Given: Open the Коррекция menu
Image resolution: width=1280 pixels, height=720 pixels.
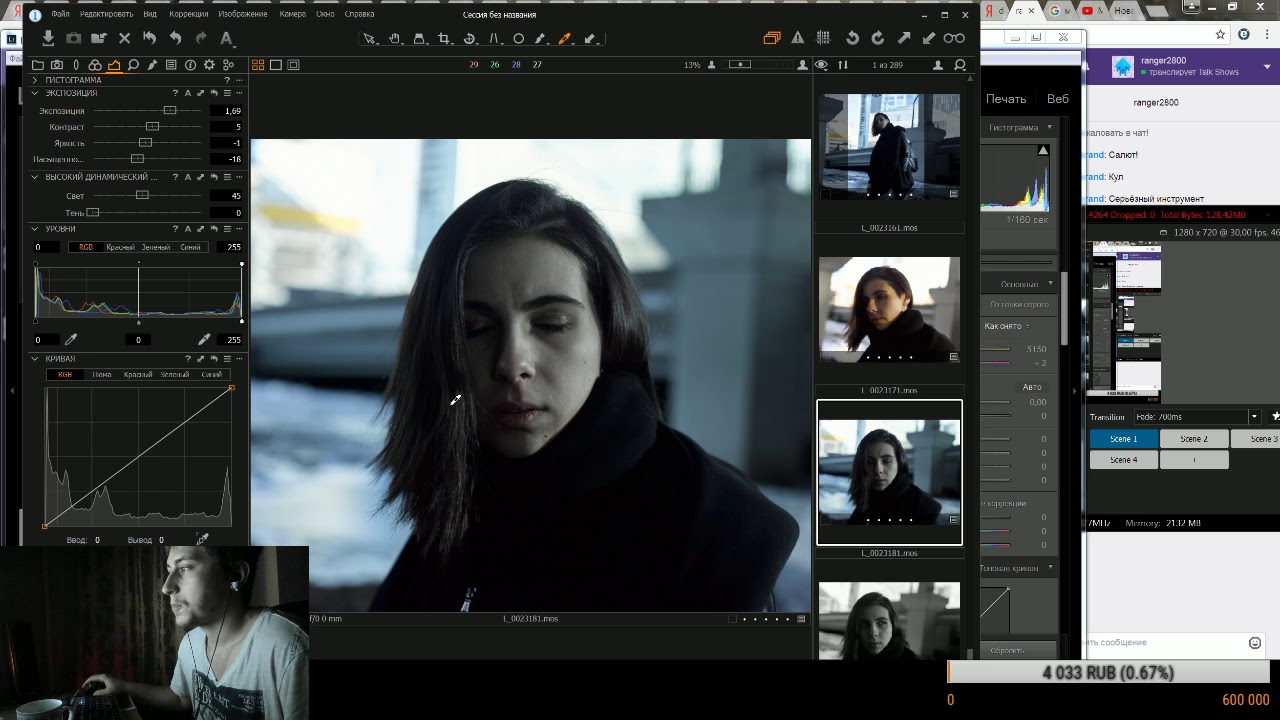Looking at the screenshot, I should pos(189,14).
